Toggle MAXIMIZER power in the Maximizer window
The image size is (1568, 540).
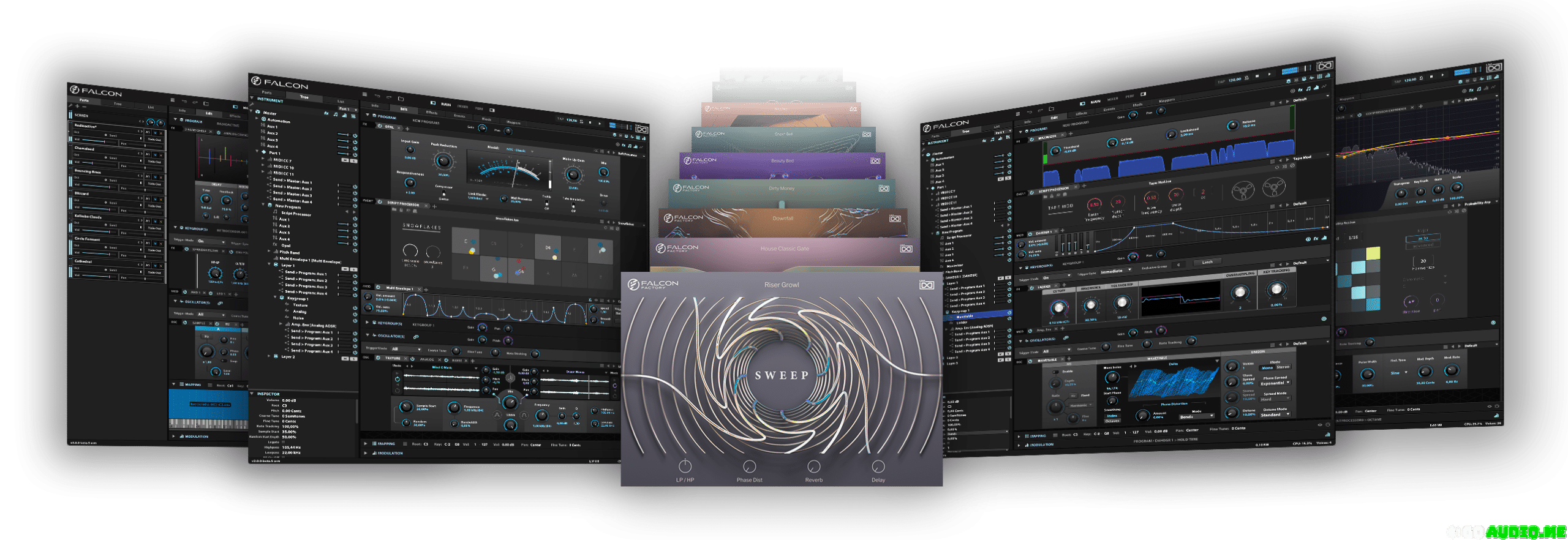[1031, 140]
